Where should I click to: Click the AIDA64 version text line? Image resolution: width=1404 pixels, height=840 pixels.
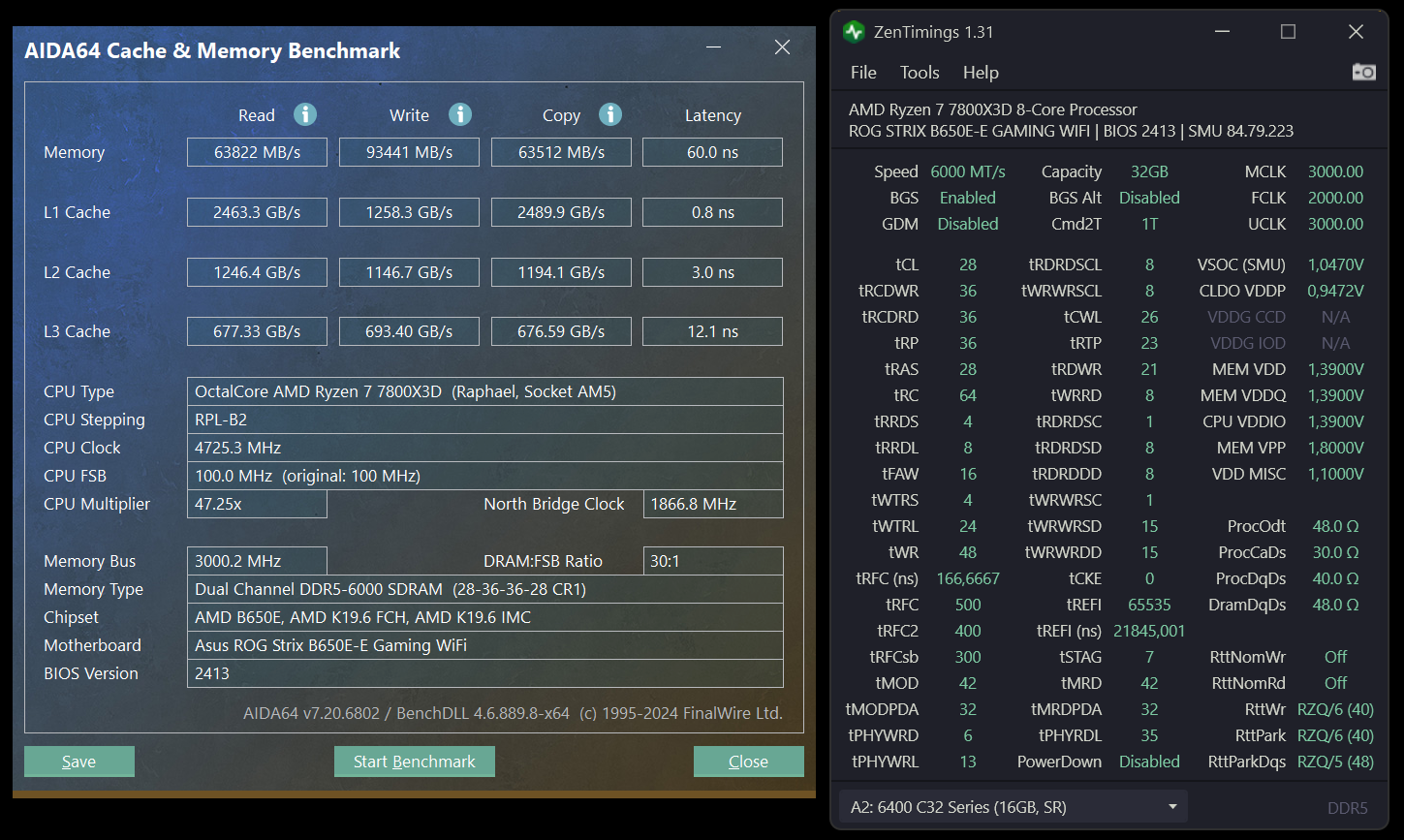[513, 713]
